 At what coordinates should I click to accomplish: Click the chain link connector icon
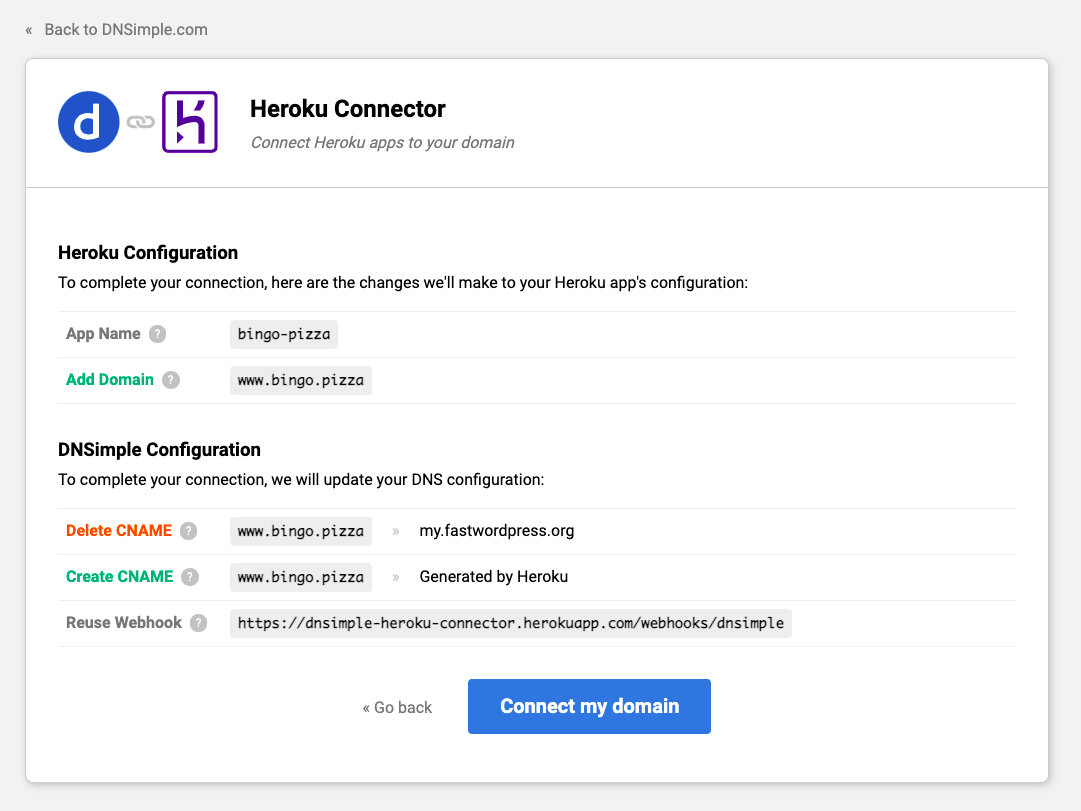[x=141, y=121]
